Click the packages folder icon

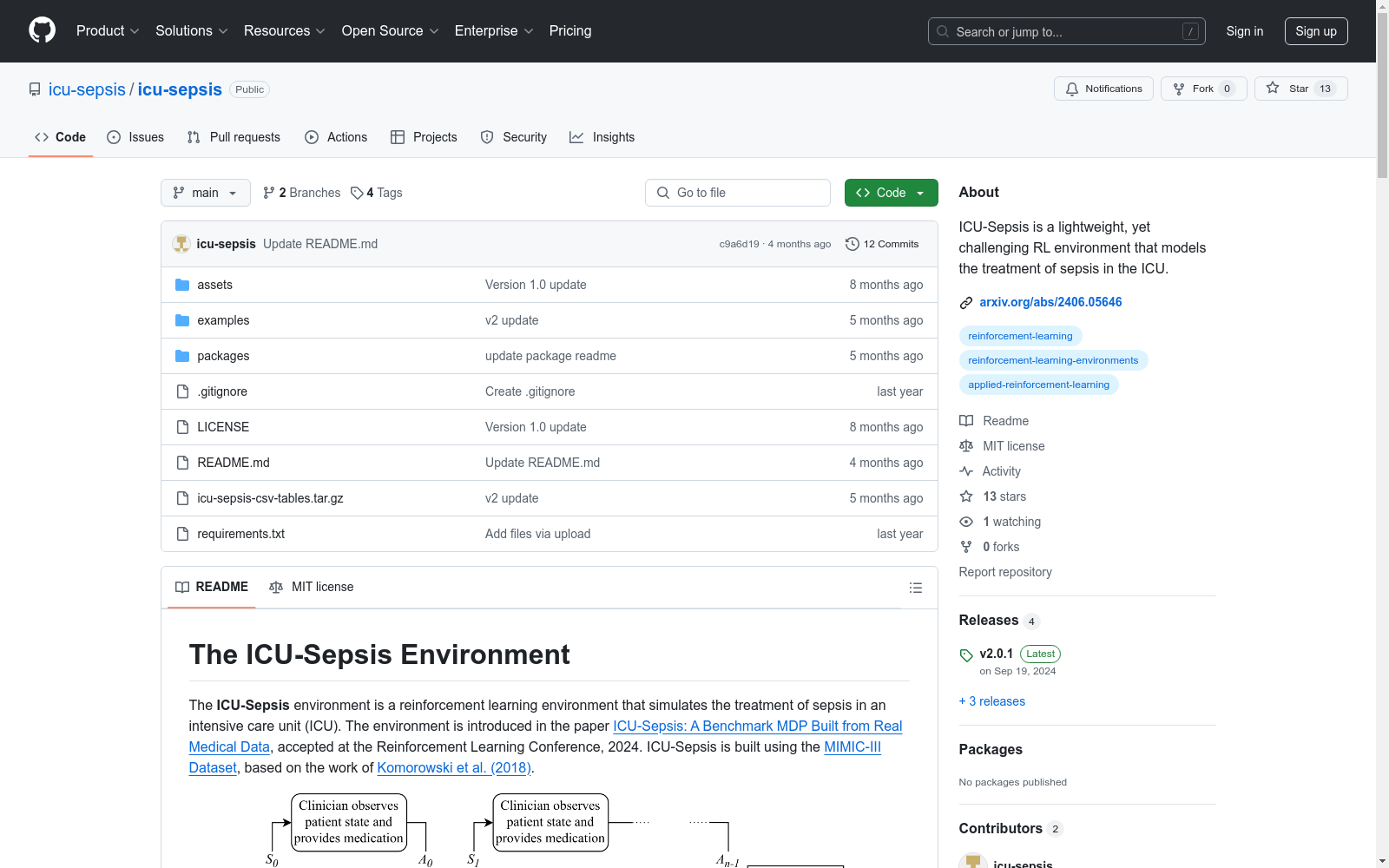(x=182, y=356)
